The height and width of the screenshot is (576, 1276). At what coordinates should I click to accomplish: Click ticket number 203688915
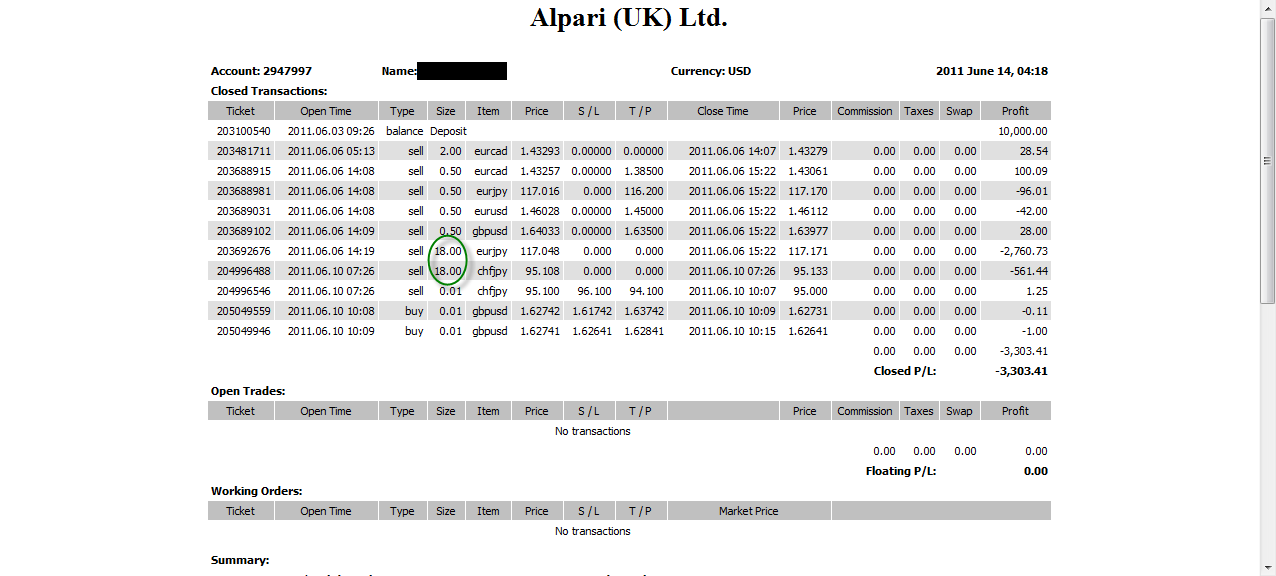point(243,171)
